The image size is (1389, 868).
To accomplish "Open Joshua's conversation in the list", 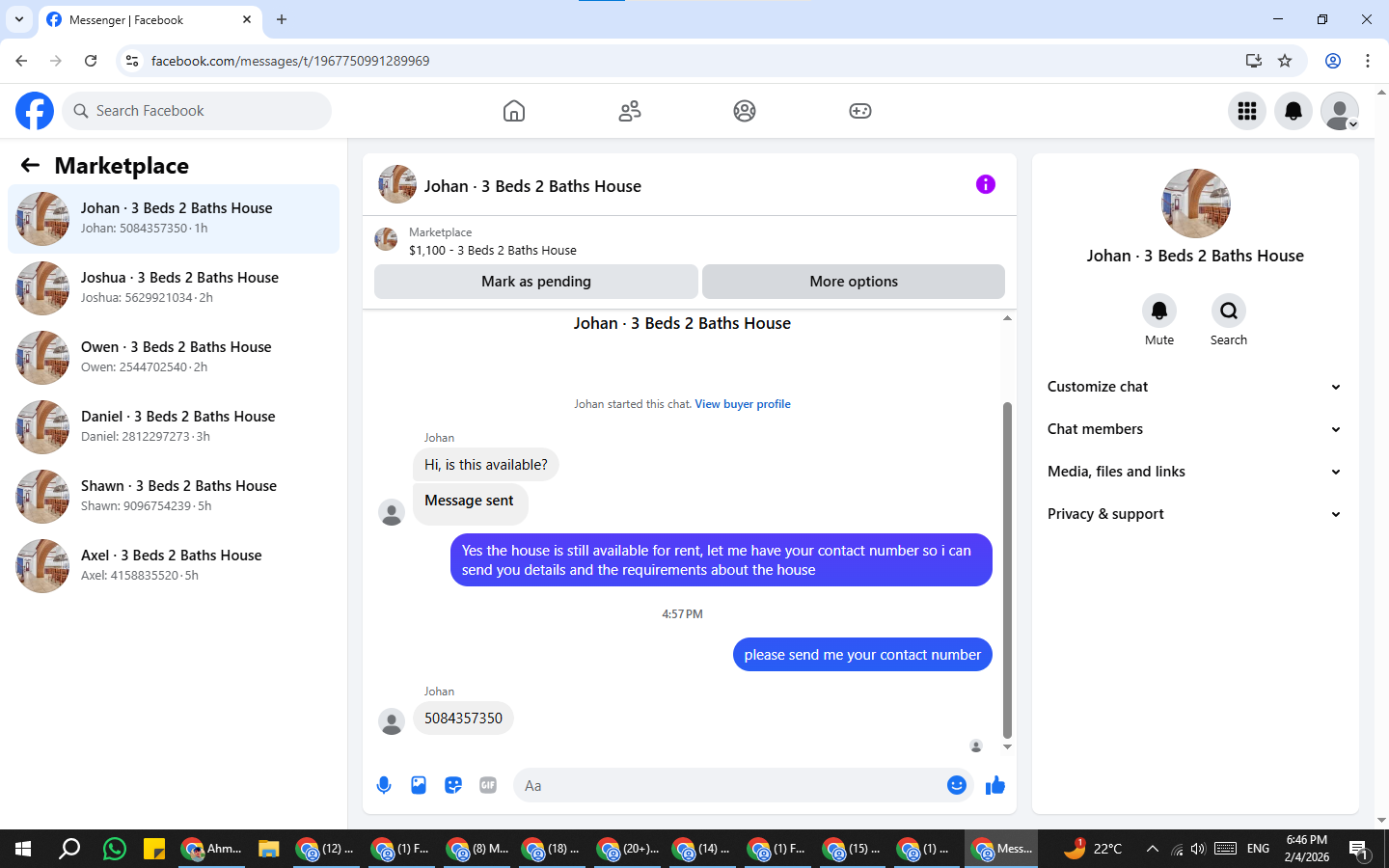I will click(174, 288).
